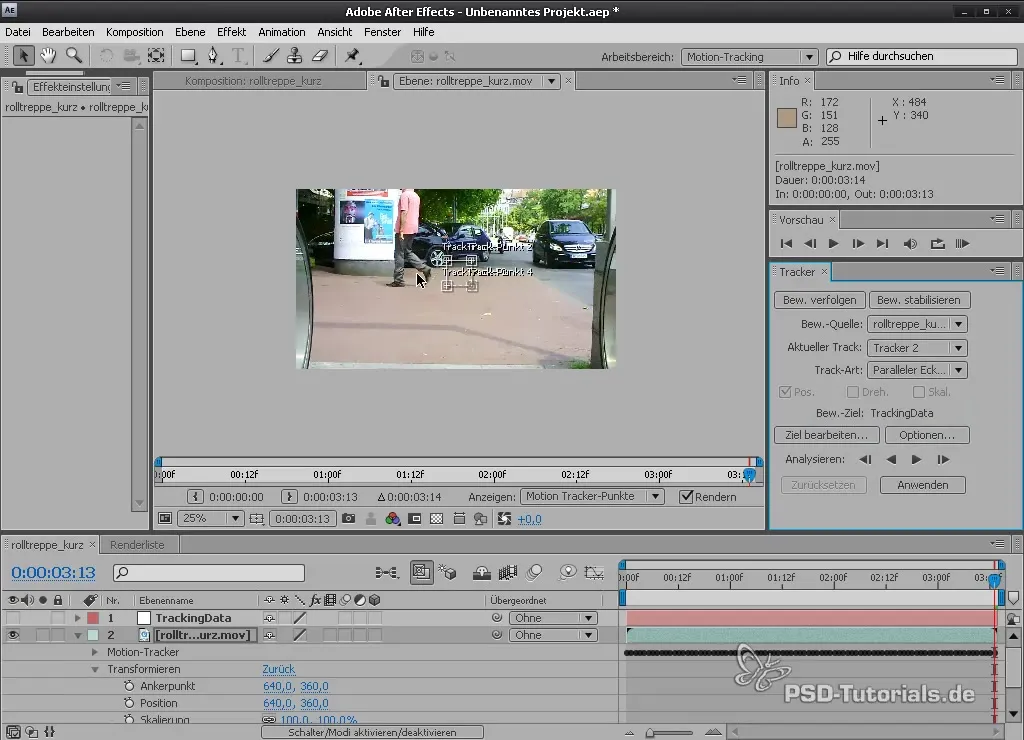Open Ebene menu
The width and height of the screenshot is (1024, 740).
coord(190,32)
